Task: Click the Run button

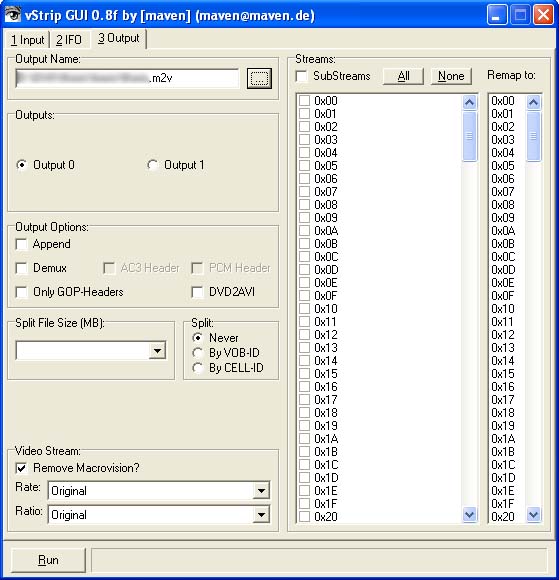Action: 48,560
